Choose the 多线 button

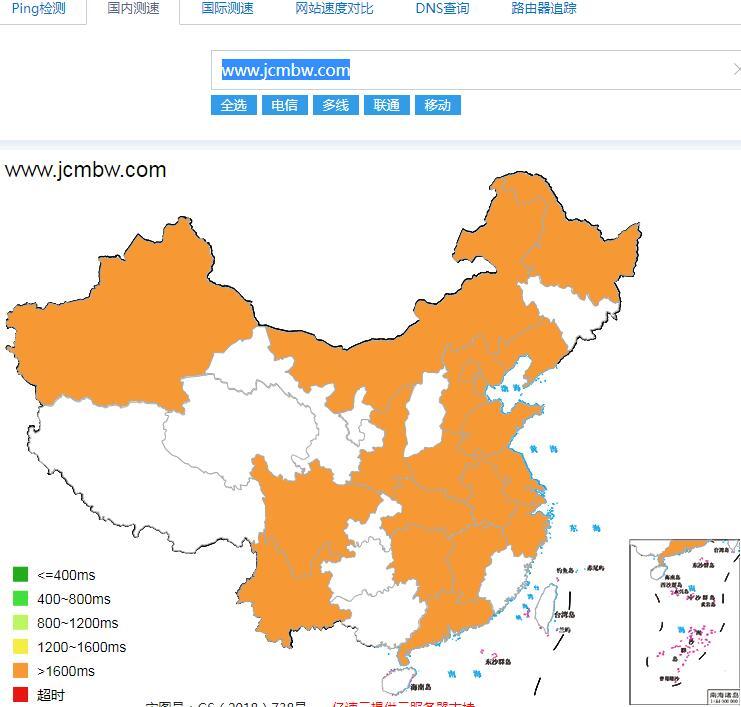(x=336, y=105)
